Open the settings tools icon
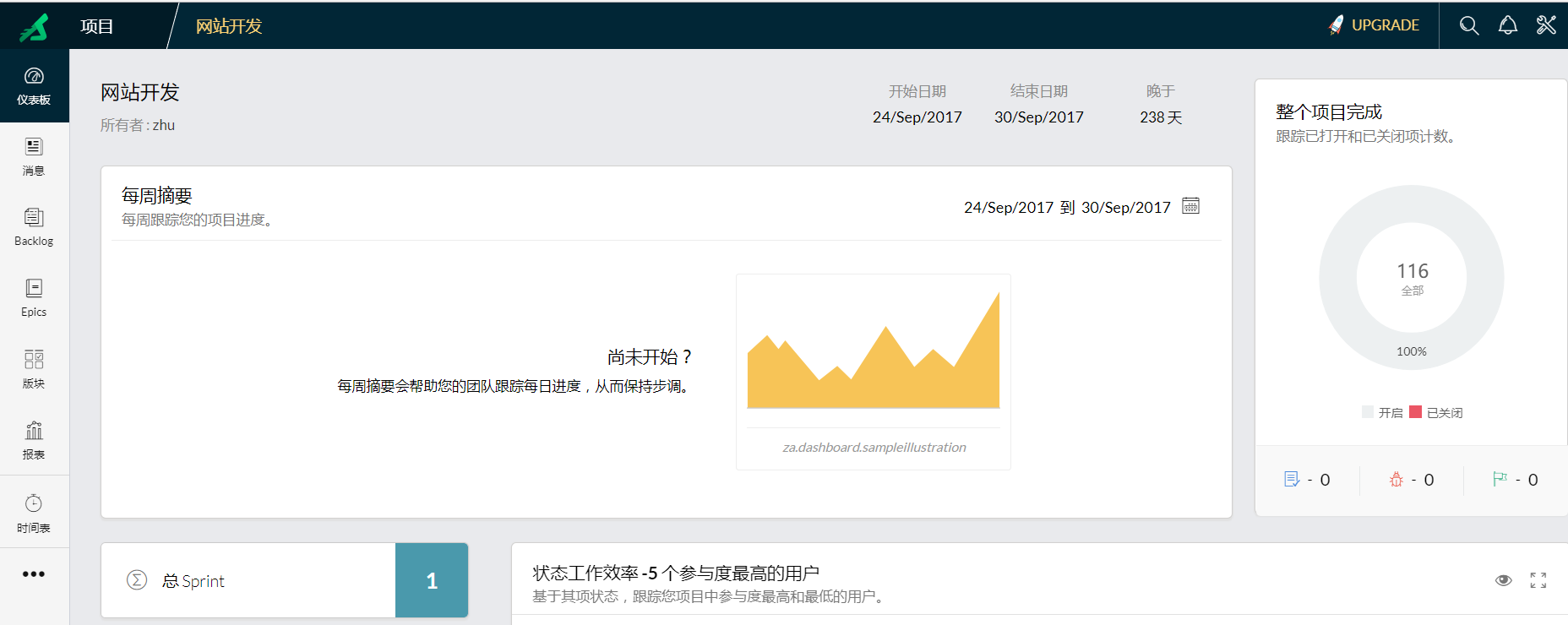Viewport: 1568px width, 625px height. point(1546,25)
